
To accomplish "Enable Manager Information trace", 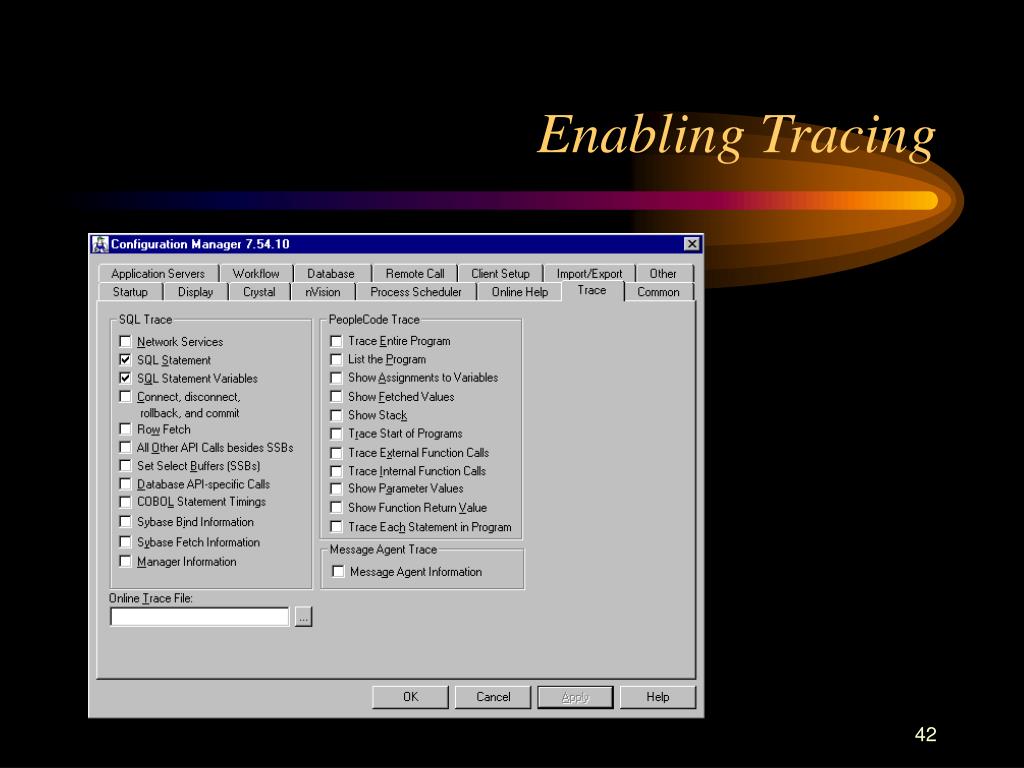I will [x=125, y=562].
